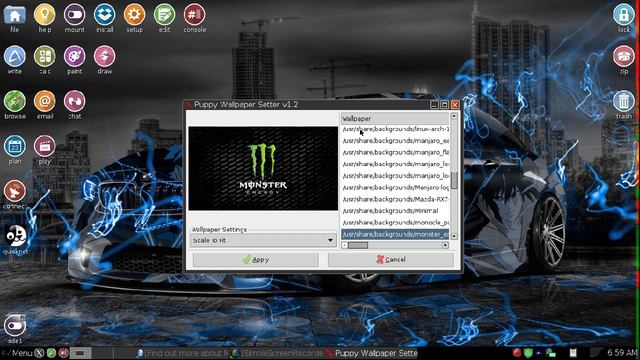Click the Cancel button
Image resolution: width=640 pixels, height=360 pixels.
[391, 260]
